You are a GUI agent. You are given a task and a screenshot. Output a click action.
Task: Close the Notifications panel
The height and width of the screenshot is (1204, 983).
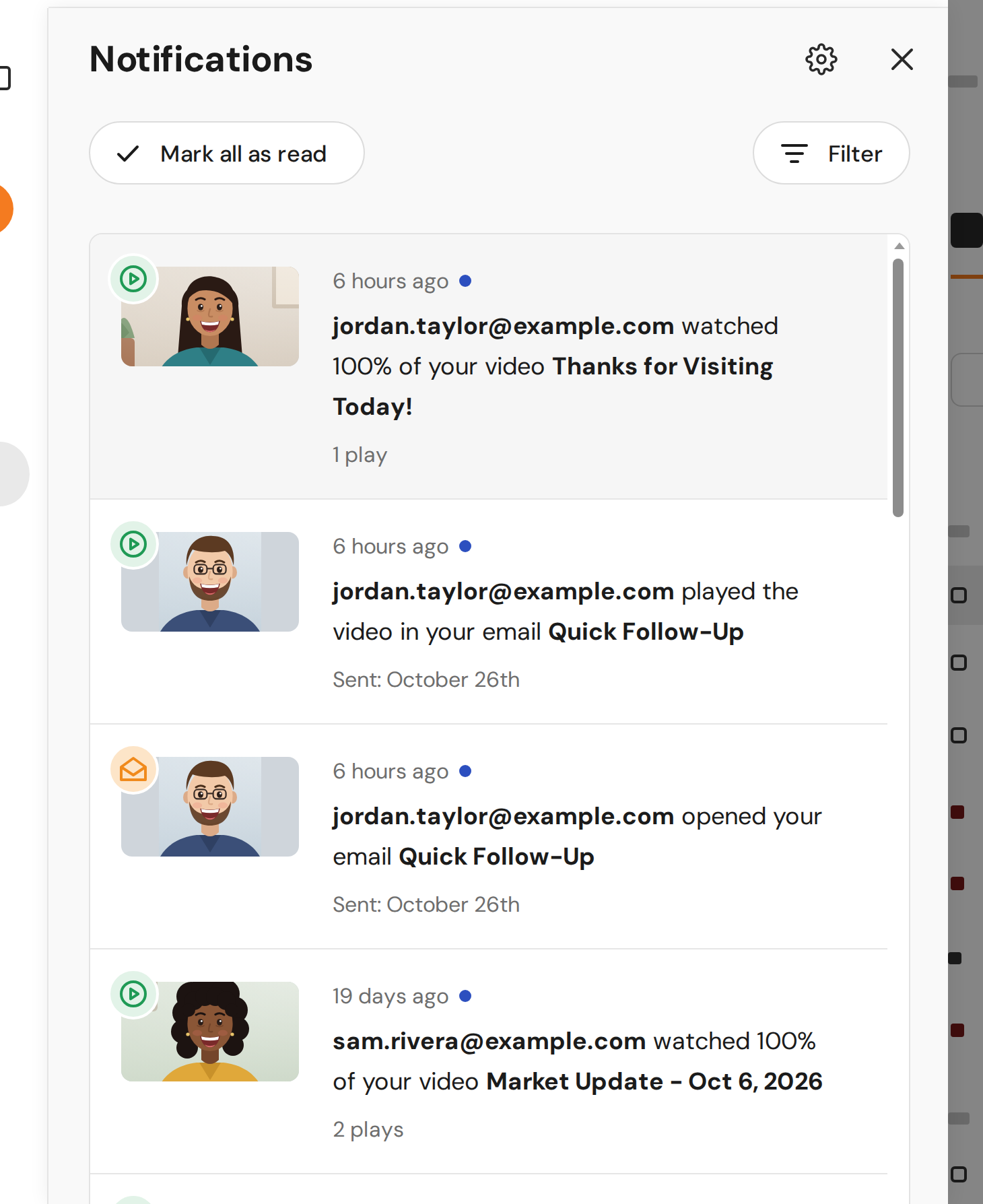point(902,59)
